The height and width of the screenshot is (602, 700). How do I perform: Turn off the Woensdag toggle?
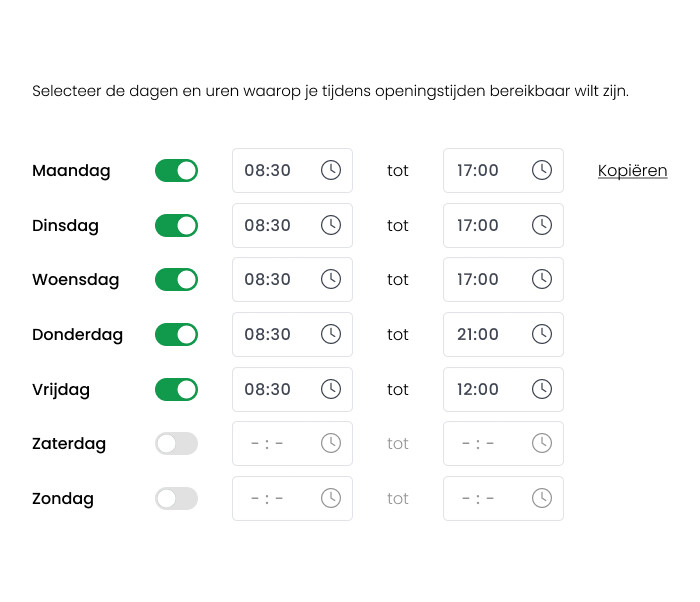click(176, 280)
